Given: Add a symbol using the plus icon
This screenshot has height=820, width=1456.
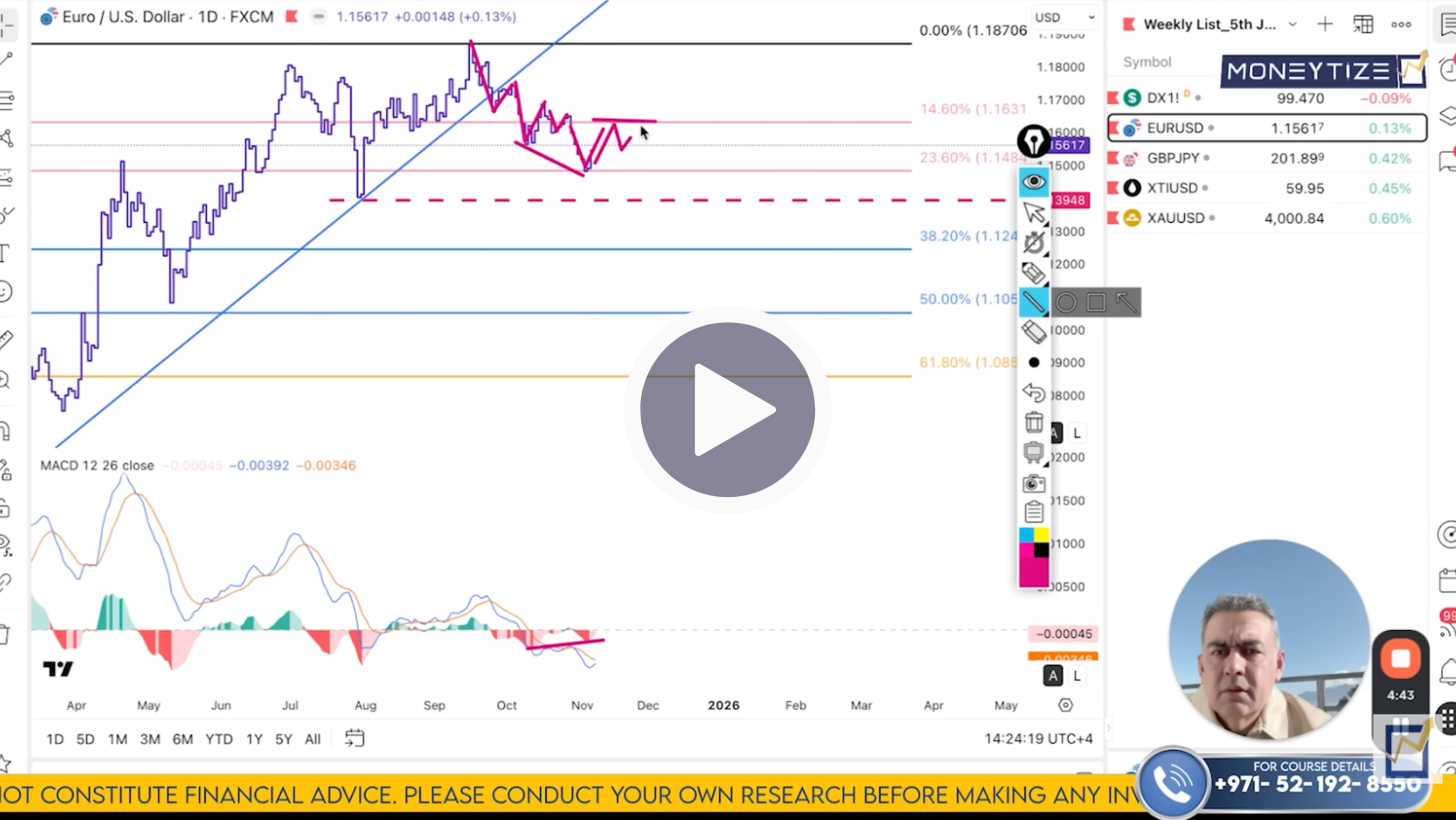Looking at the screenshot, I should pyautogui.click(x=1324, y=24).
